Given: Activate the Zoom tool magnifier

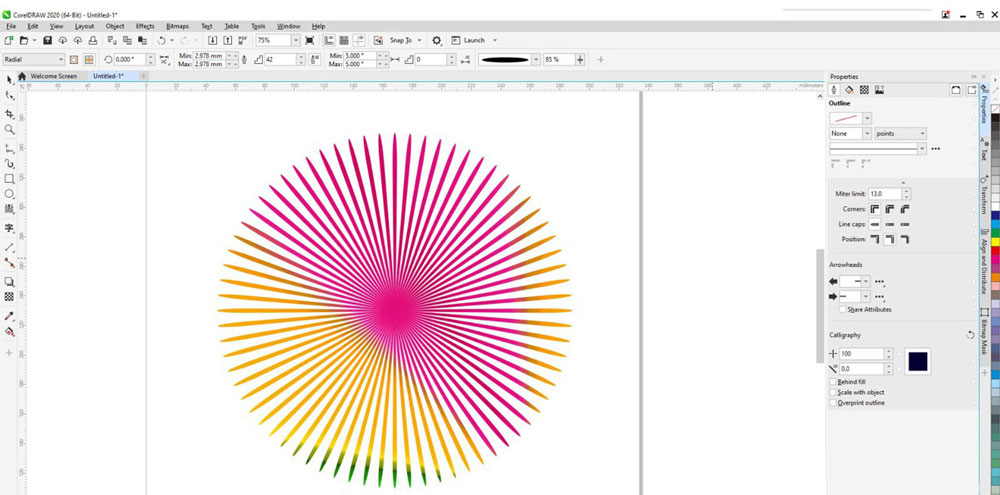Looking at the screenshot, I should (9, 129).
